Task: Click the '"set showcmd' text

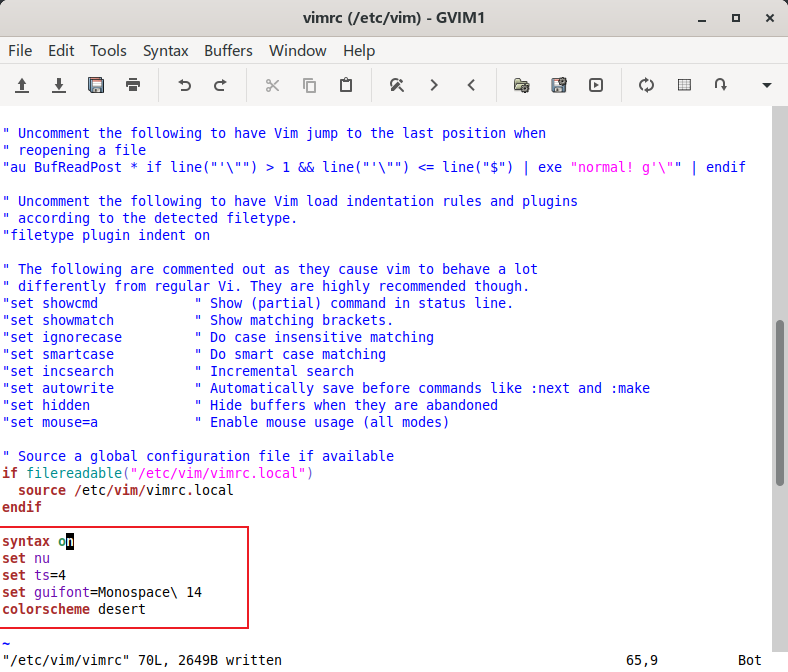Action: [50, 303]
